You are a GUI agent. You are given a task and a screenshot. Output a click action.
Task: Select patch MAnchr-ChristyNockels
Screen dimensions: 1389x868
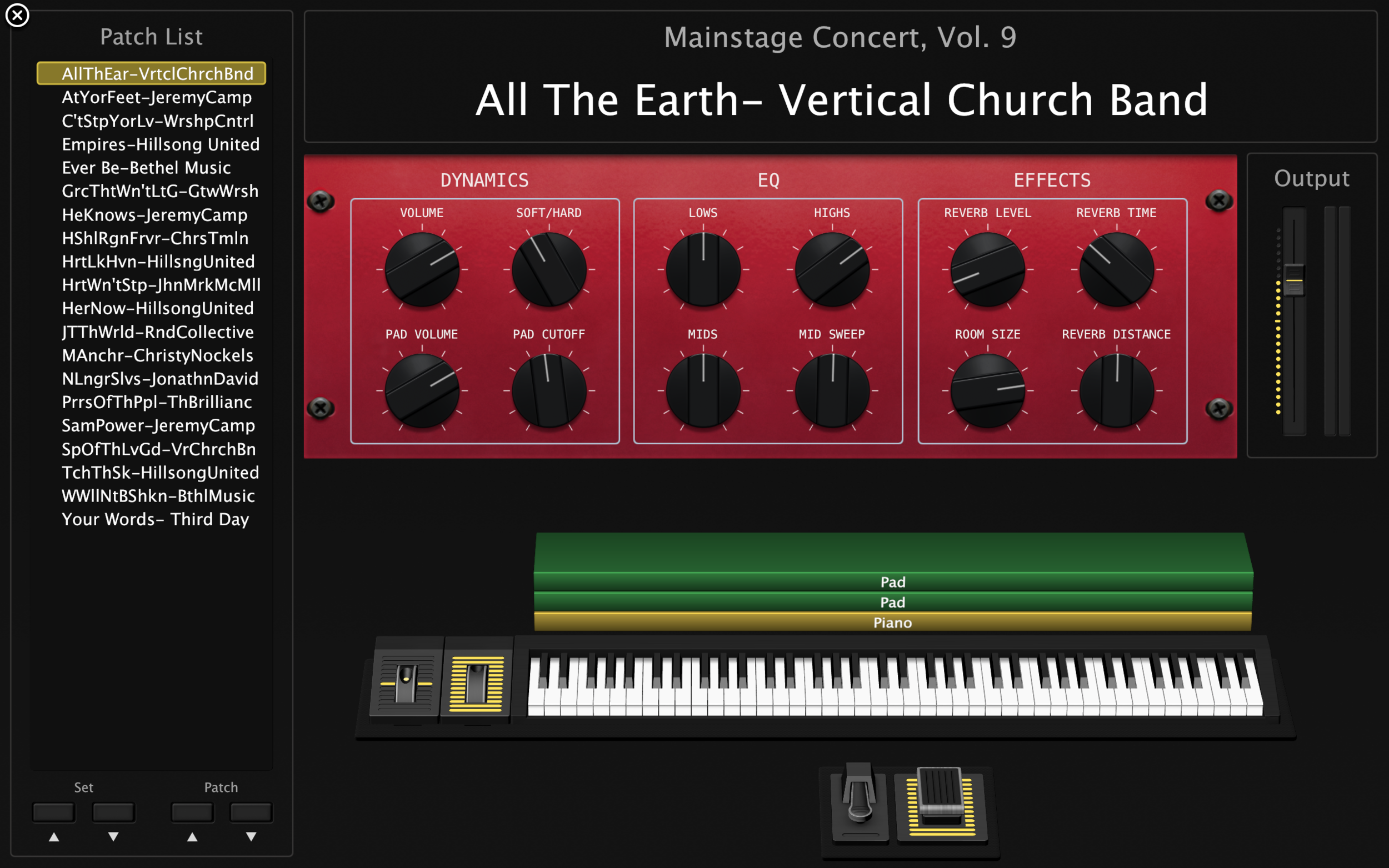[152, 355]
